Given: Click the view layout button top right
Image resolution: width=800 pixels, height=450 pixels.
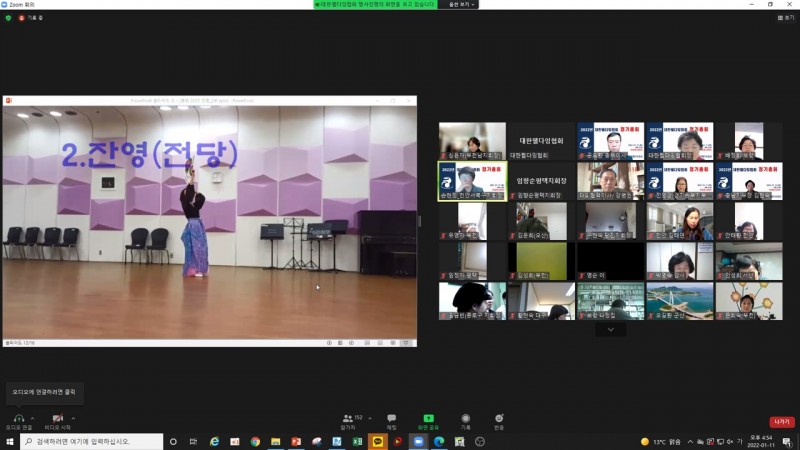Looking at the screenshot, I should tap(785, 18).
